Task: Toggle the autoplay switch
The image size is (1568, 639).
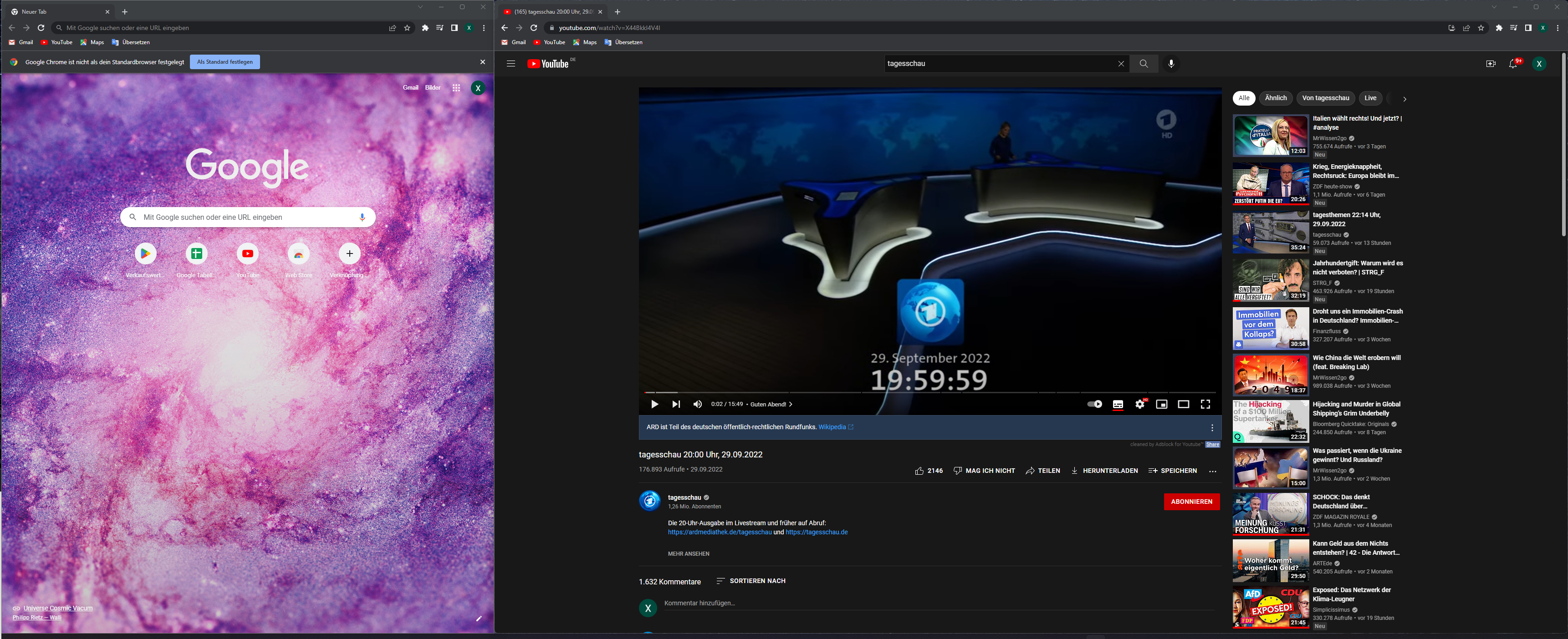Action: (x=1094, y=404)
